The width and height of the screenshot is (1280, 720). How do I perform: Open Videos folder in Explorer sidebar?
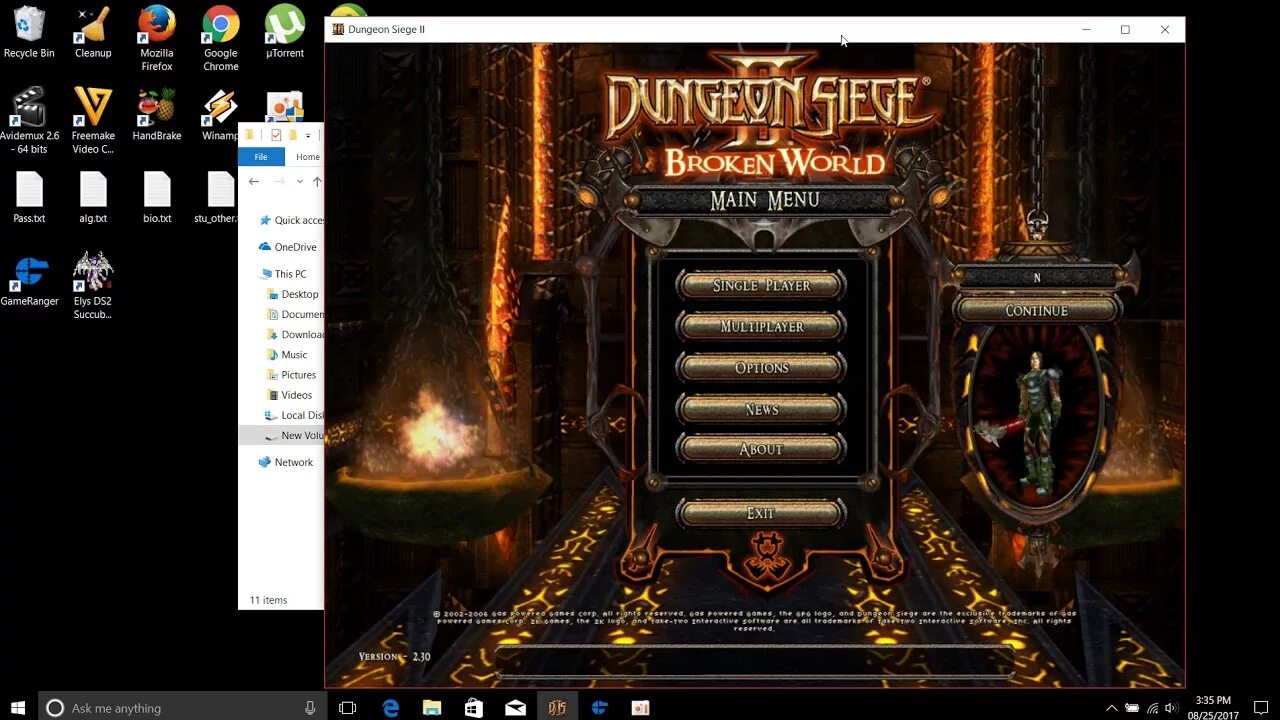(289, 395)
